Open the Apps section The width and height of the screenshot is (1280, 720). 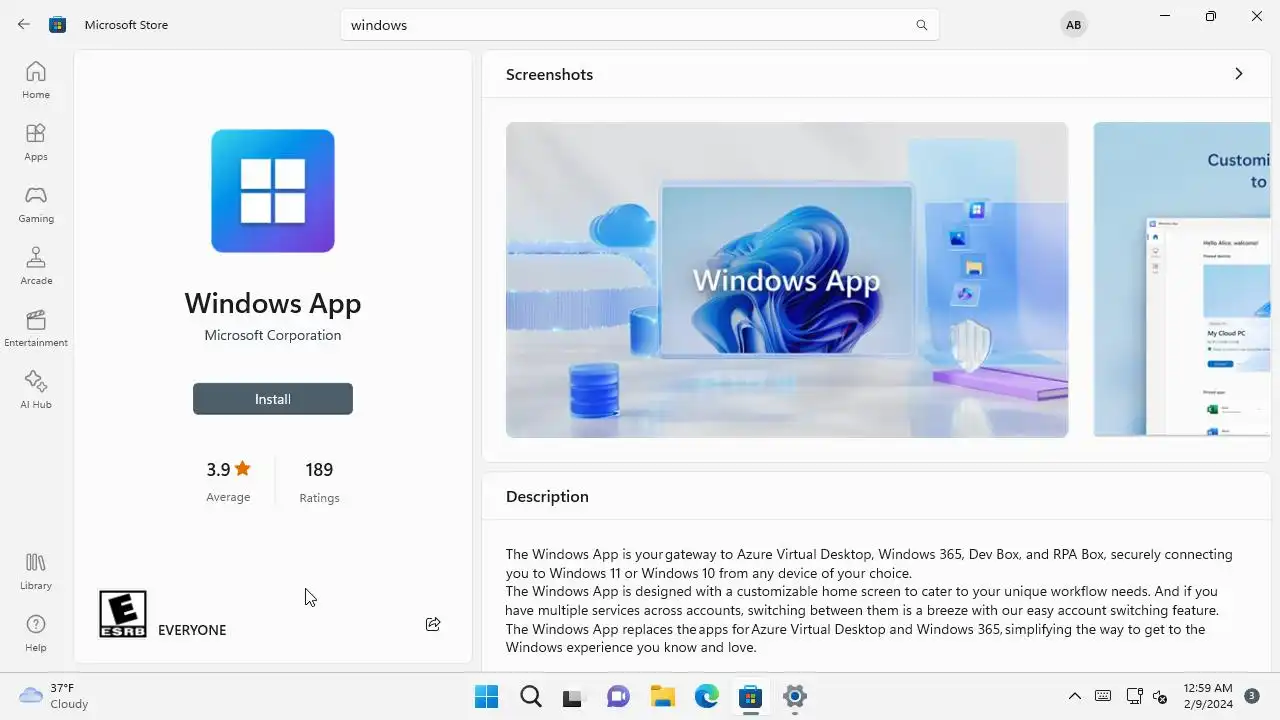pyautogui.click(x=36, y=142)
